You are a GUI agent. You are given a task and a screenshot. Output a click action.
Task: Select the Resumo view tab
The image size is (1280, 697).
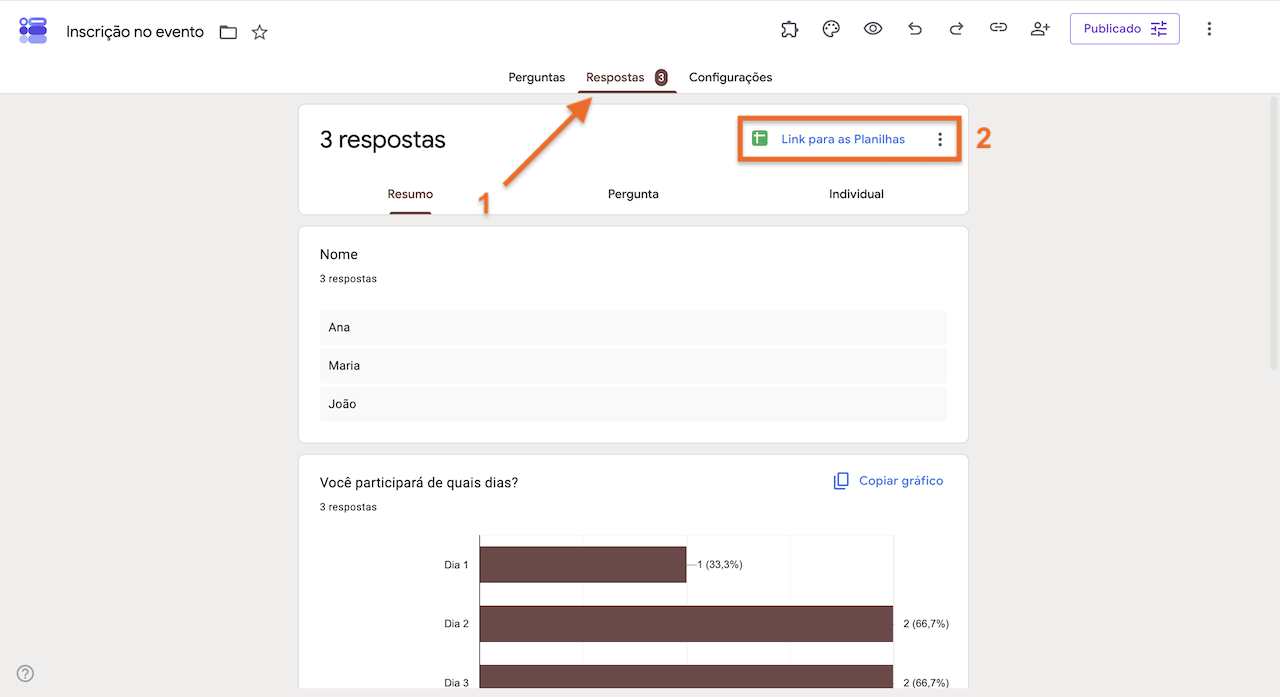pos(410,194)
